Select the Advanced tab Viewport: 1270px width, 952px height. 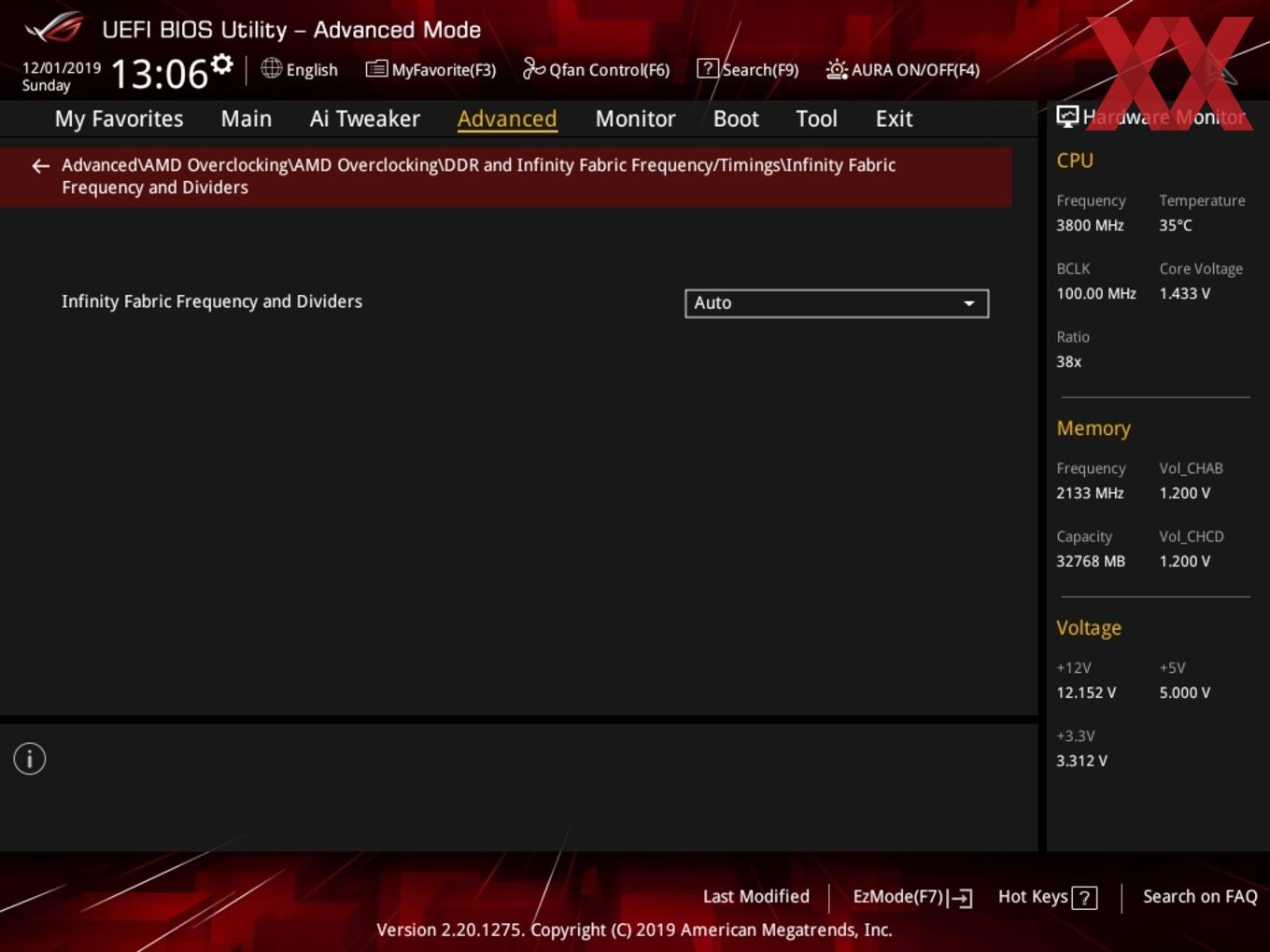[507, 119]
